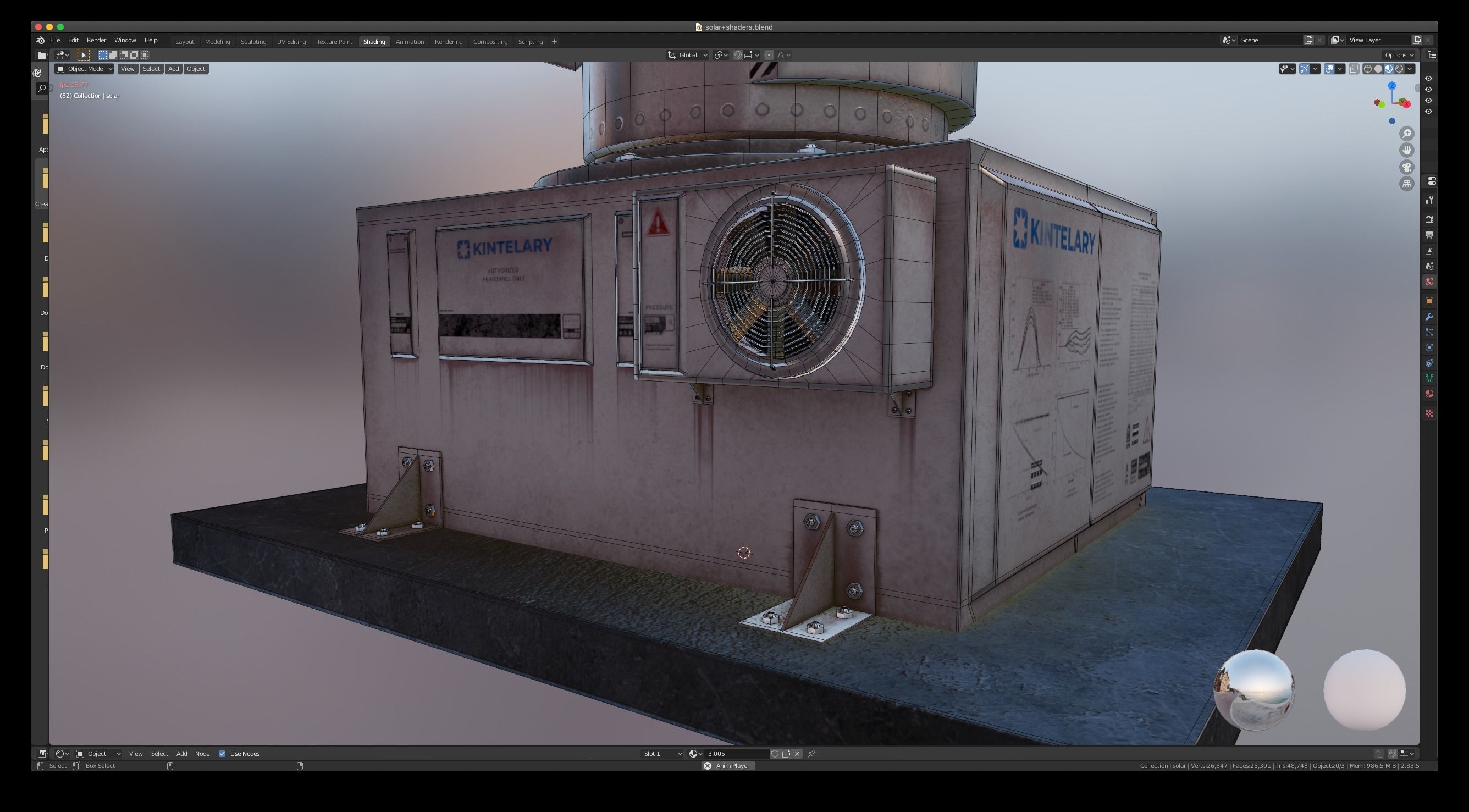Image resolution: width=1469 pixels, height=812 pixels.
Task: Hide the first outliner item via eye icon
Action: tap(1428, 79)
